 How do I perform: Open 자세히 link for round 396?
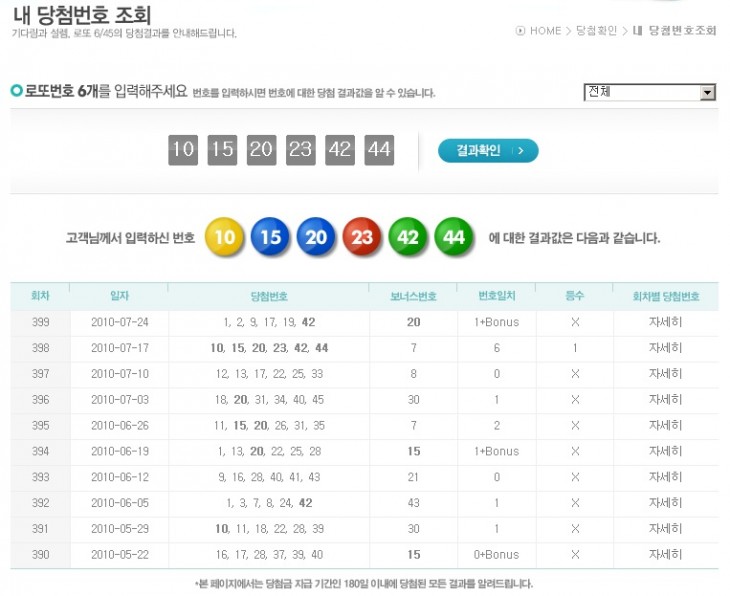tap(665, 400)
